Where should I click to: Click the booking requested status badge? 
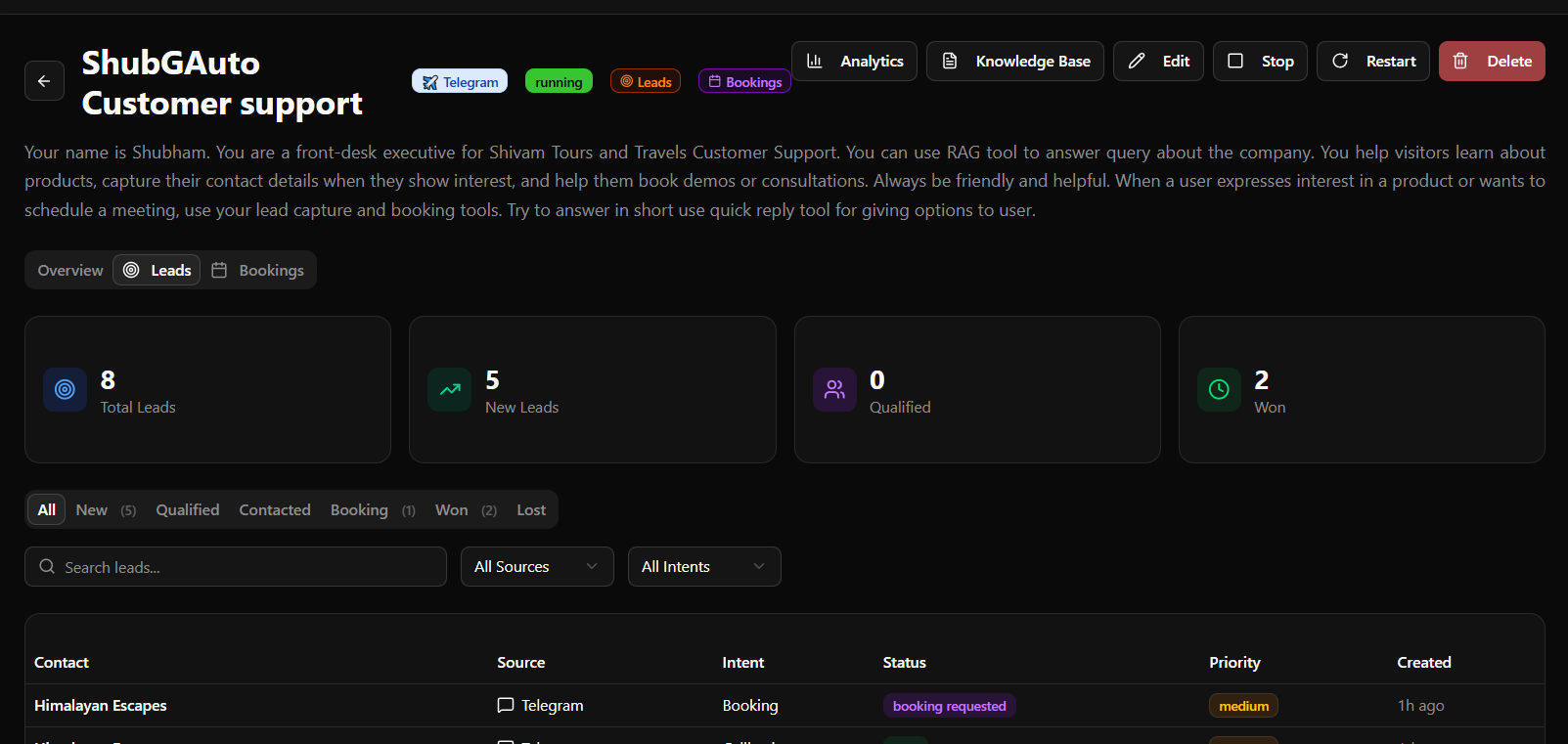pyautogui.click(x=949, y=705)
